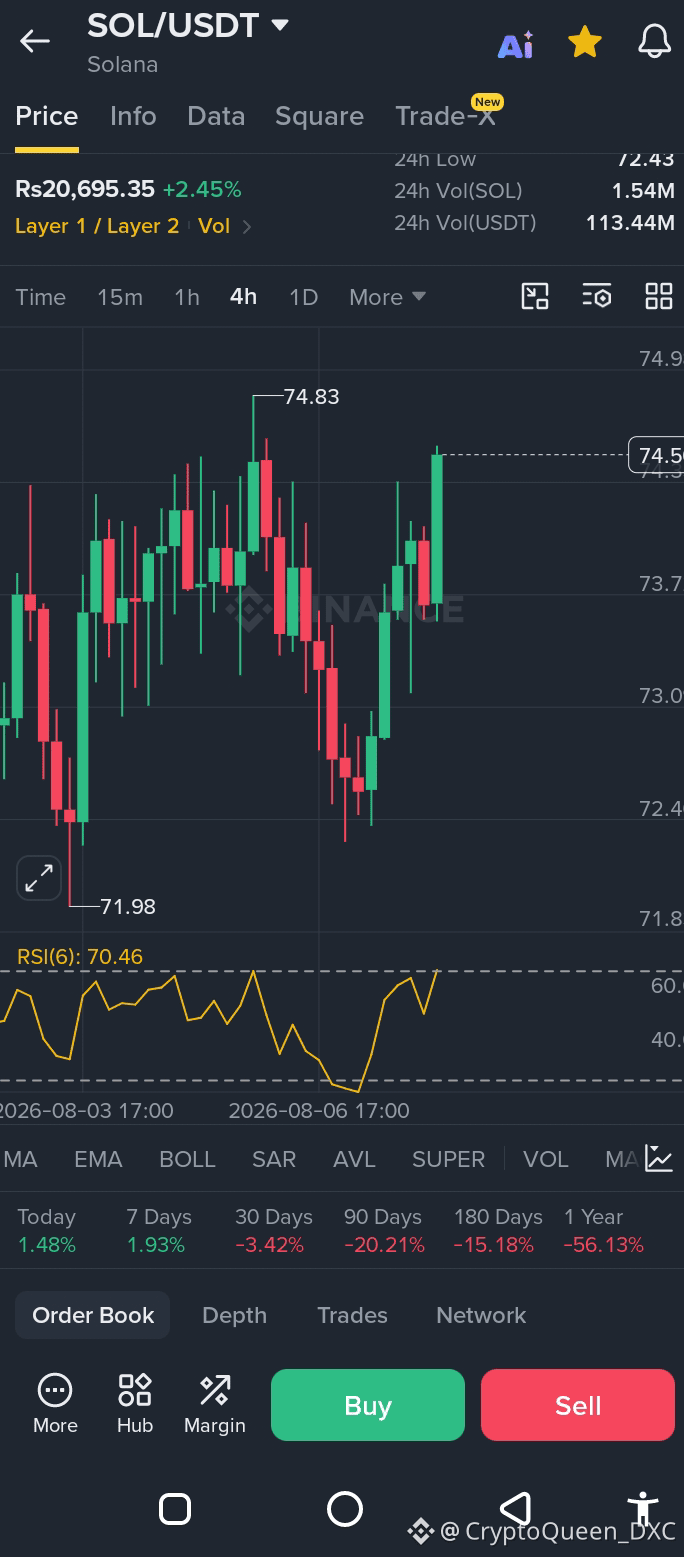Switch to the Price tab
Viewport: 684px width, 1557px height.
[x=47, y=116]
